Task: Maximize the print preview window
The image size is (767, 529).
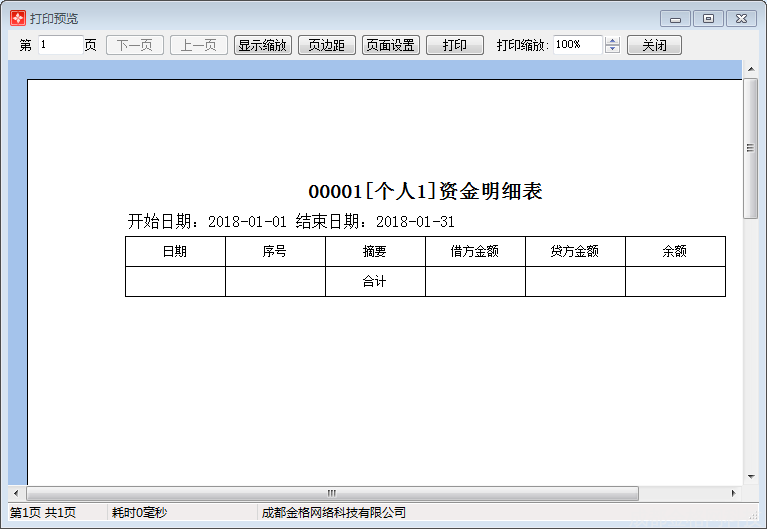Action: pyautogui.click(x=708, y=18)
